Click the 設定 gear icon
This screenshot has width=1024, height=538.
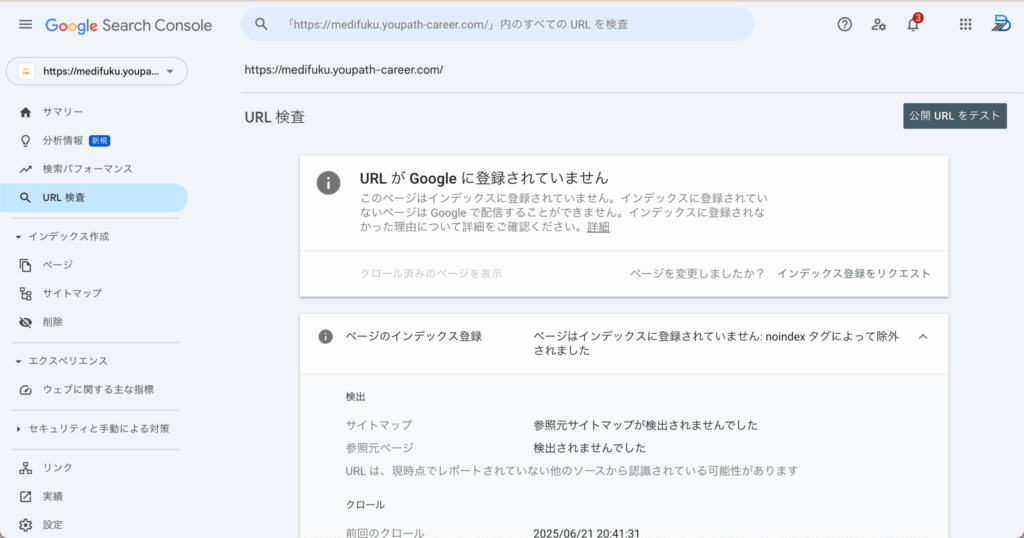tap(25, 525)
